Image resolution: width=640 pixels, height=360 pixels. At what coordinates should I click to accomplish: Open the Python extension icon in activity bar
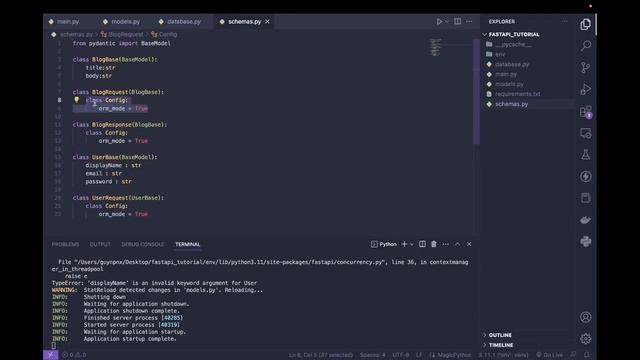coord(585,242)
